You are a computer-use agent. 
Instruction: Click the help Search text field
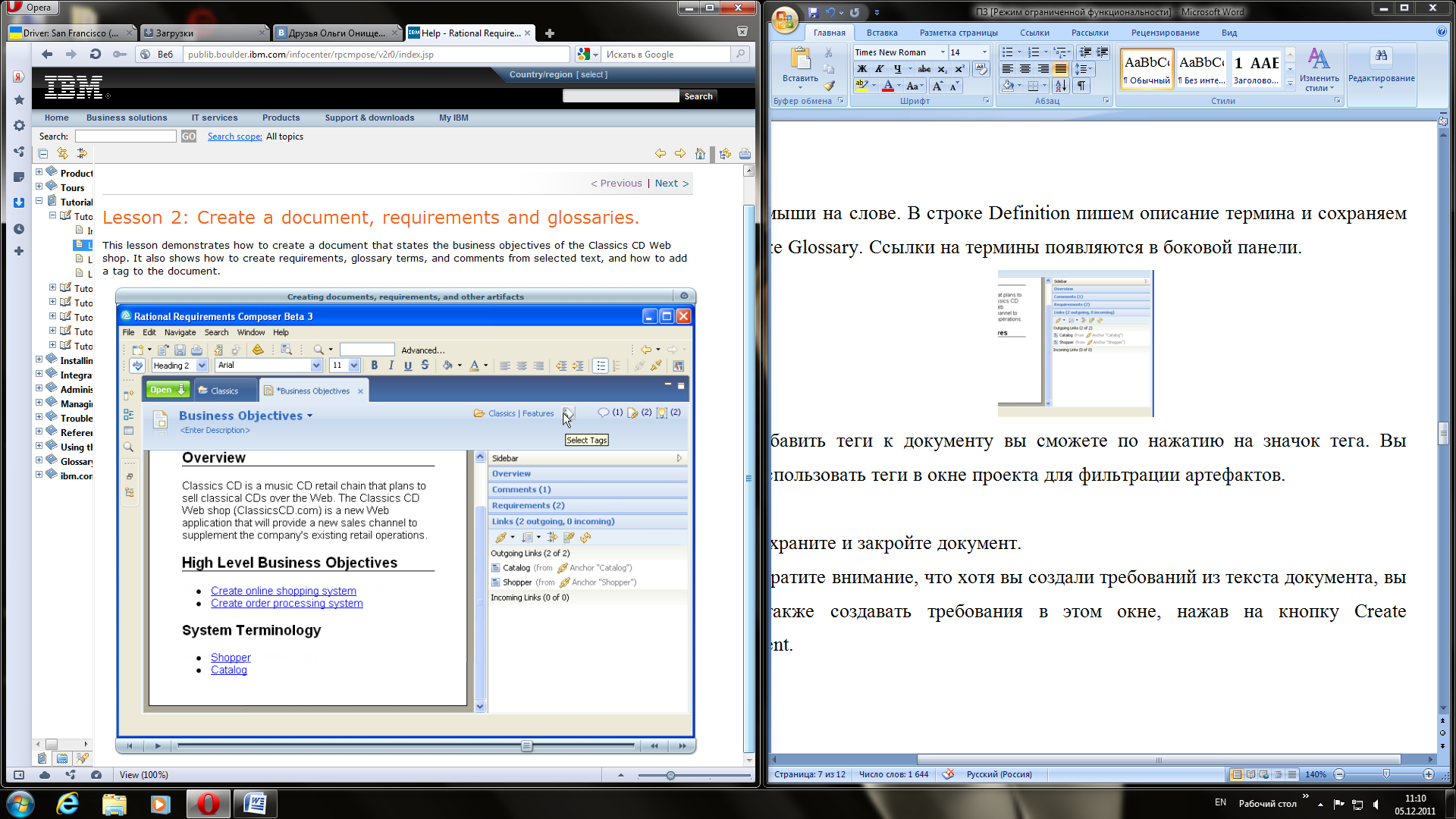pos(126,136)
